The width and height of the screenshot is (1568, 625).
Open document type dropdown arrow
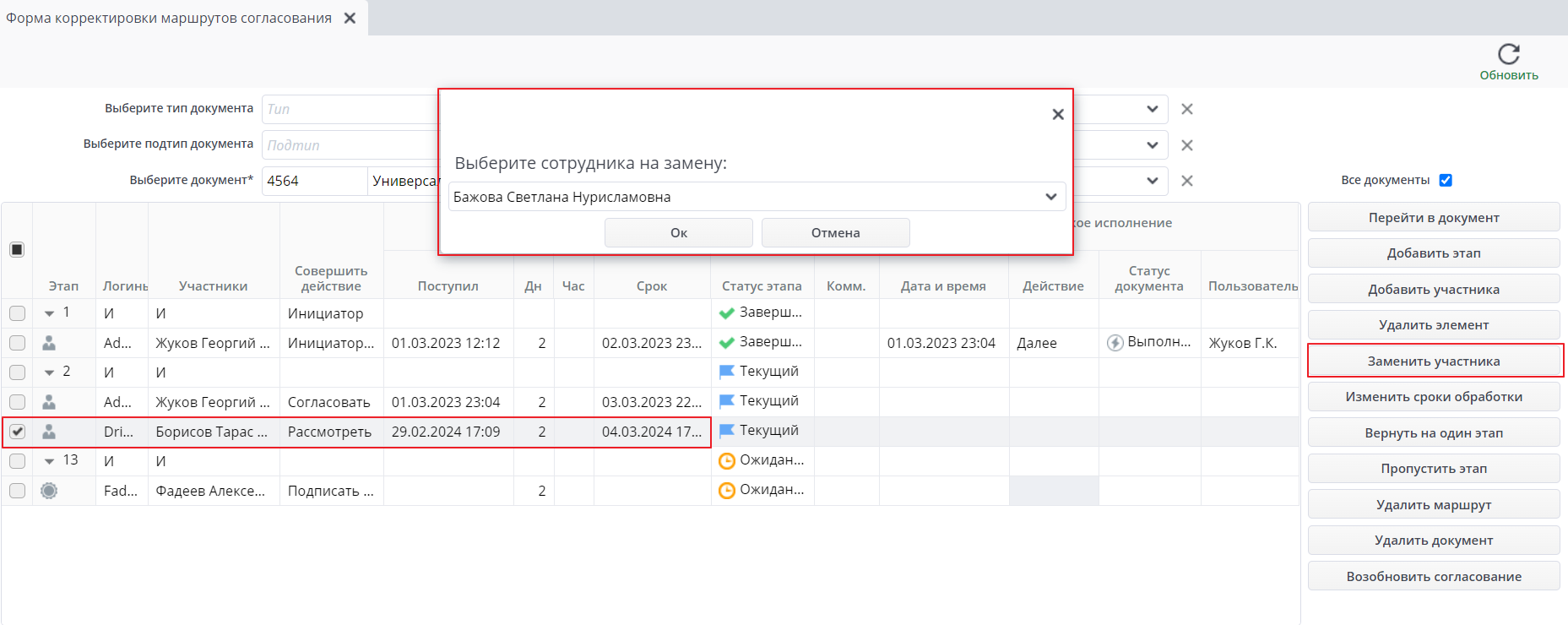1152,109
